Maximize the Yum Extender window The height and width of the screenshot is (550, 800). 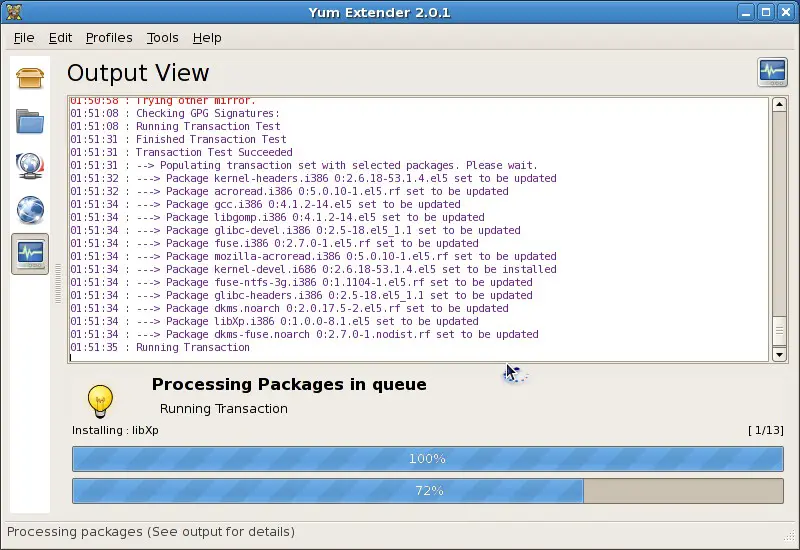[x=766, y=12]
